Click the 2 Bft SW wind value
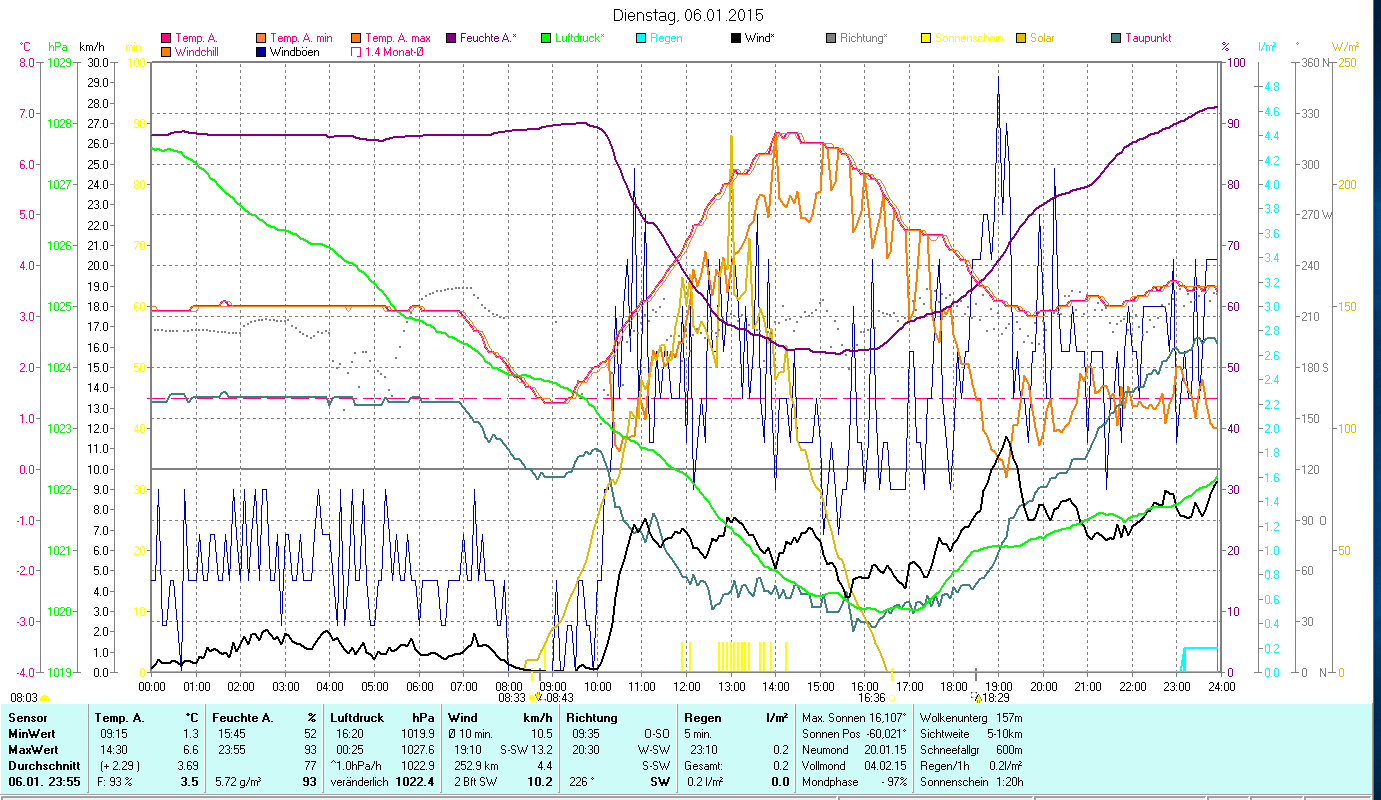The image size is (1381, 800). click(x=475, y=782)
